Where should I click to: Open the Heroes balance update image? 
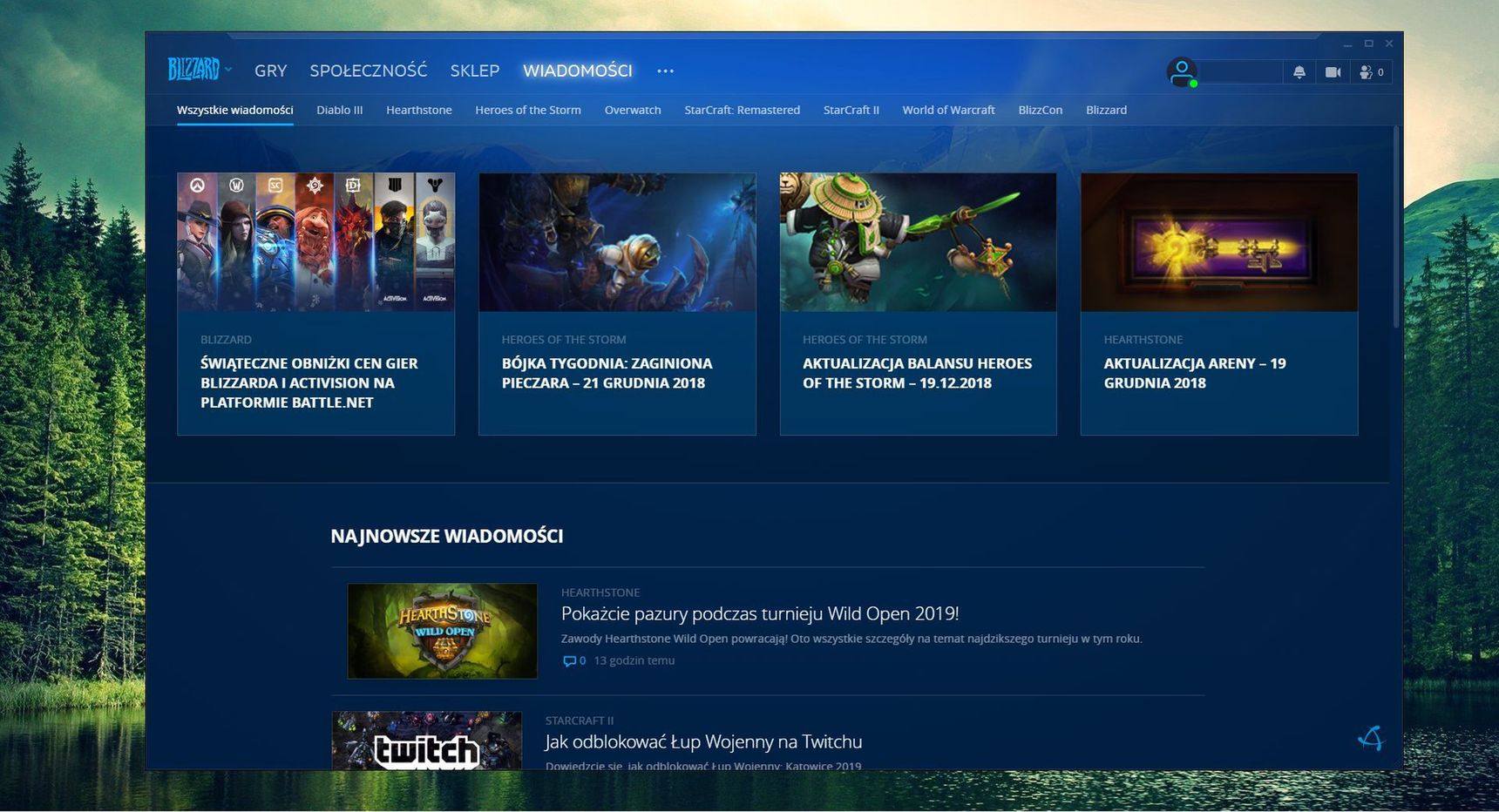(918, 242)
